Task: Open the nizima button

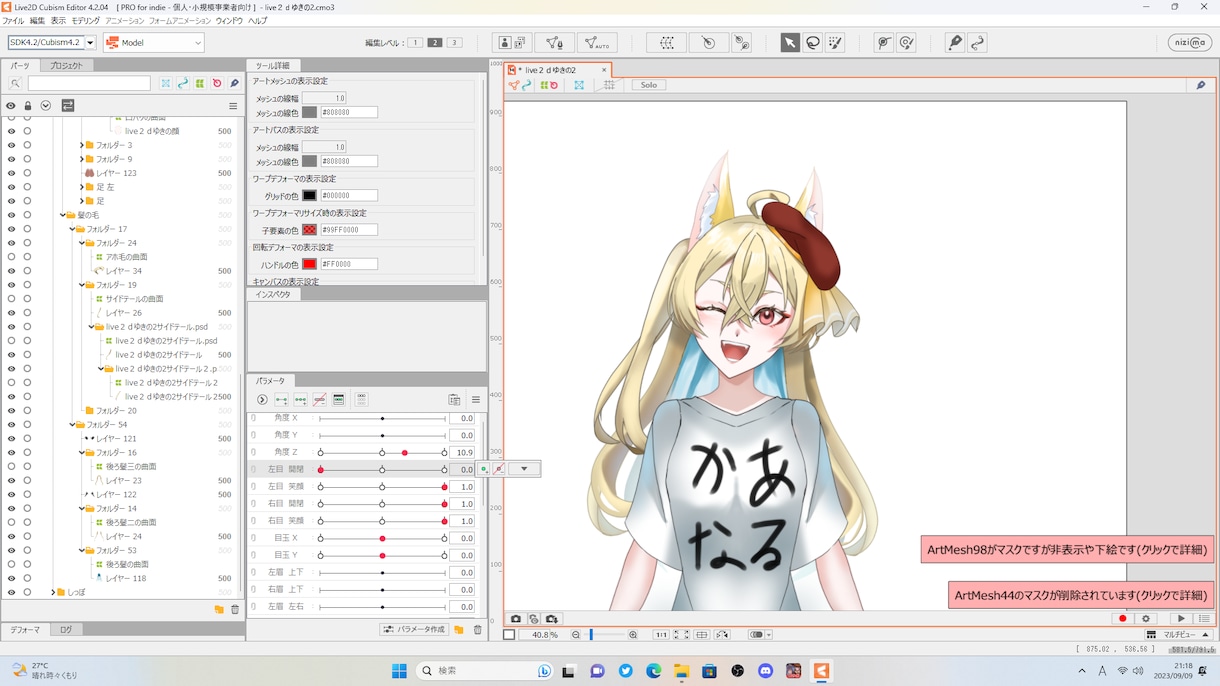Action: click(1190, 43)
